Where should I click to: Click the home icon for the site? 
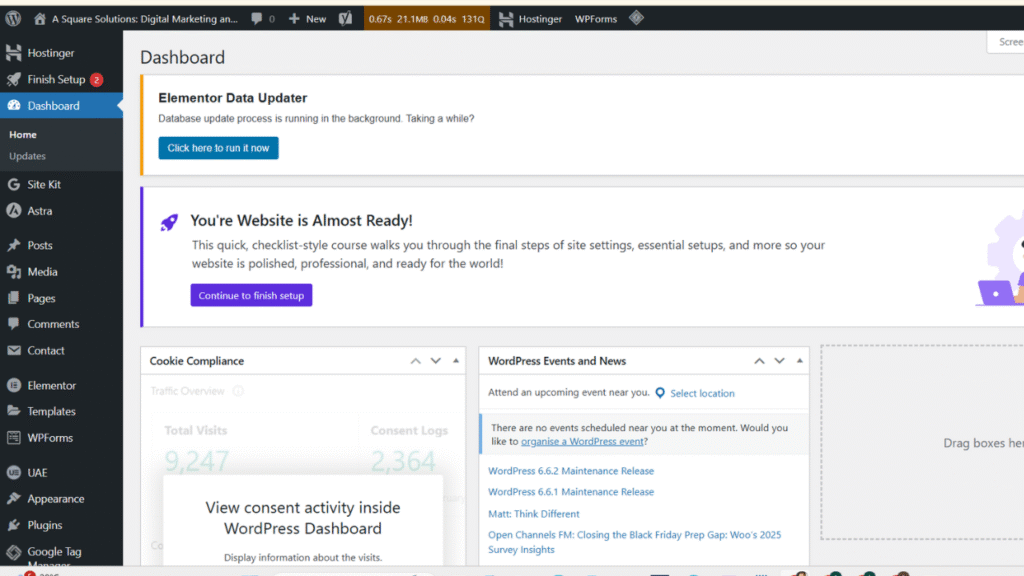tap(40, 19)
